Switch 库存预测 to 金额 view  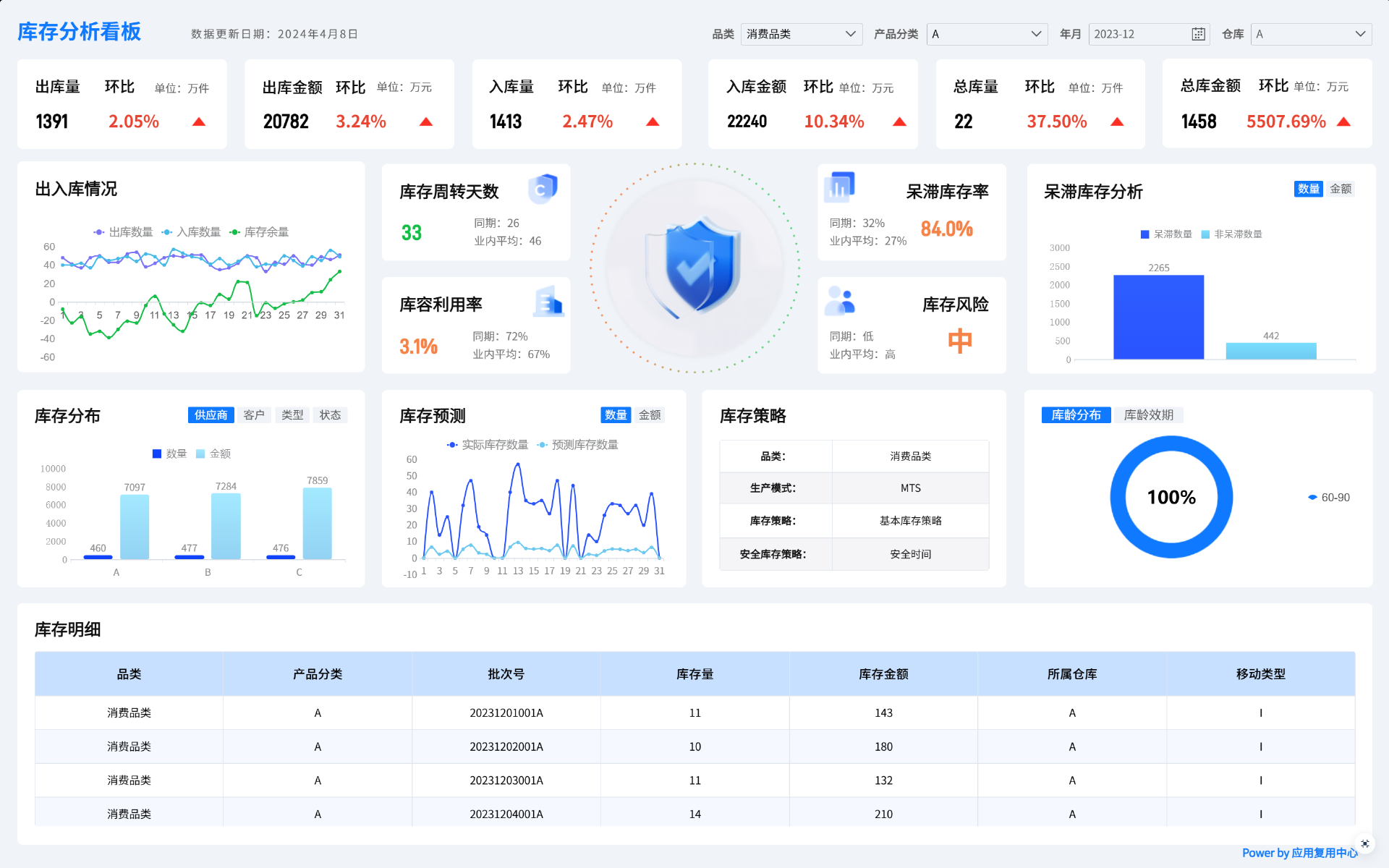tap(649, 415)
